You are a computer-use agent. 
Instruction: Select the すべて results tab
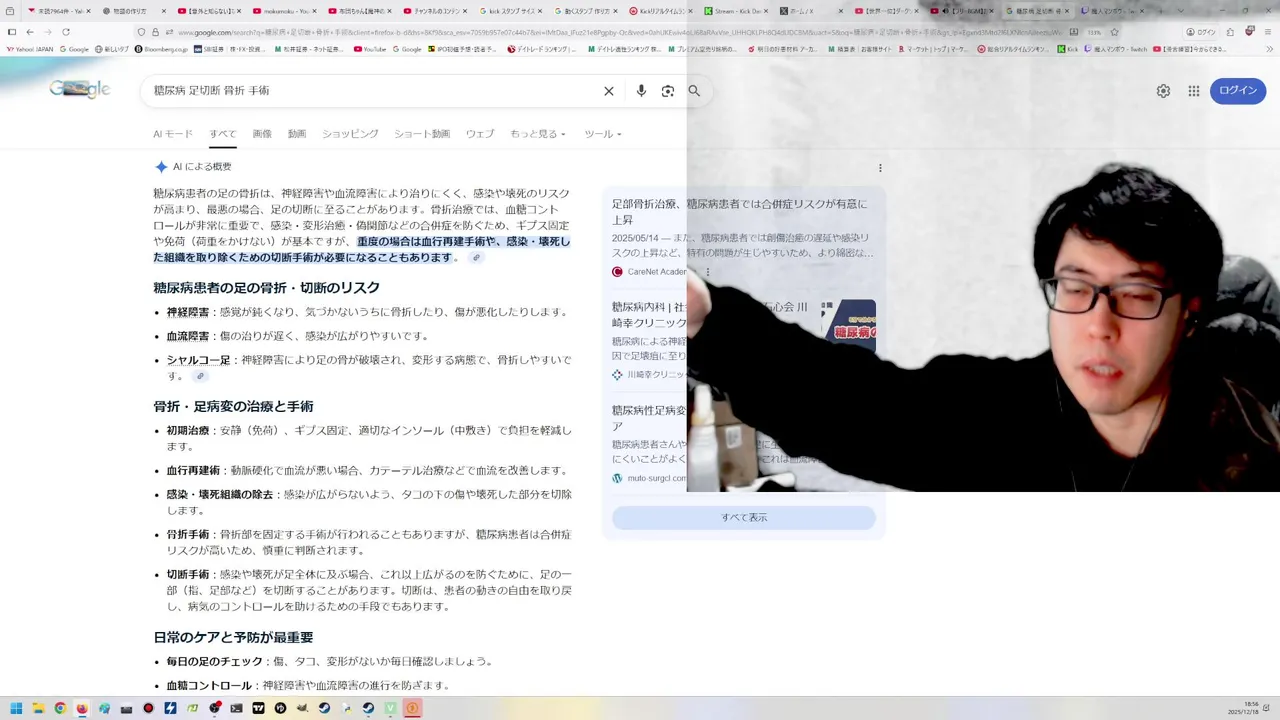click(x=222, y=134)
